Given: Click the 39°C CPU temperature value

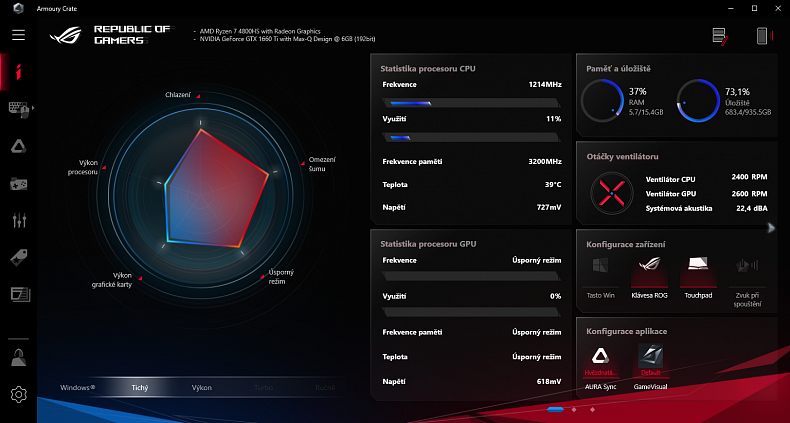Looking at the screenshot, I should [553, 185].
